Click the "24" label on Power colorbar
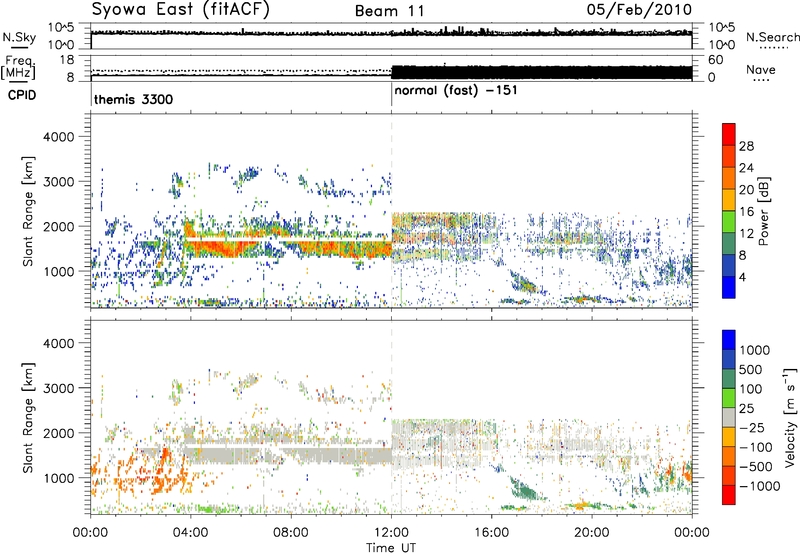The image size is (800, 554). [746, 168]
